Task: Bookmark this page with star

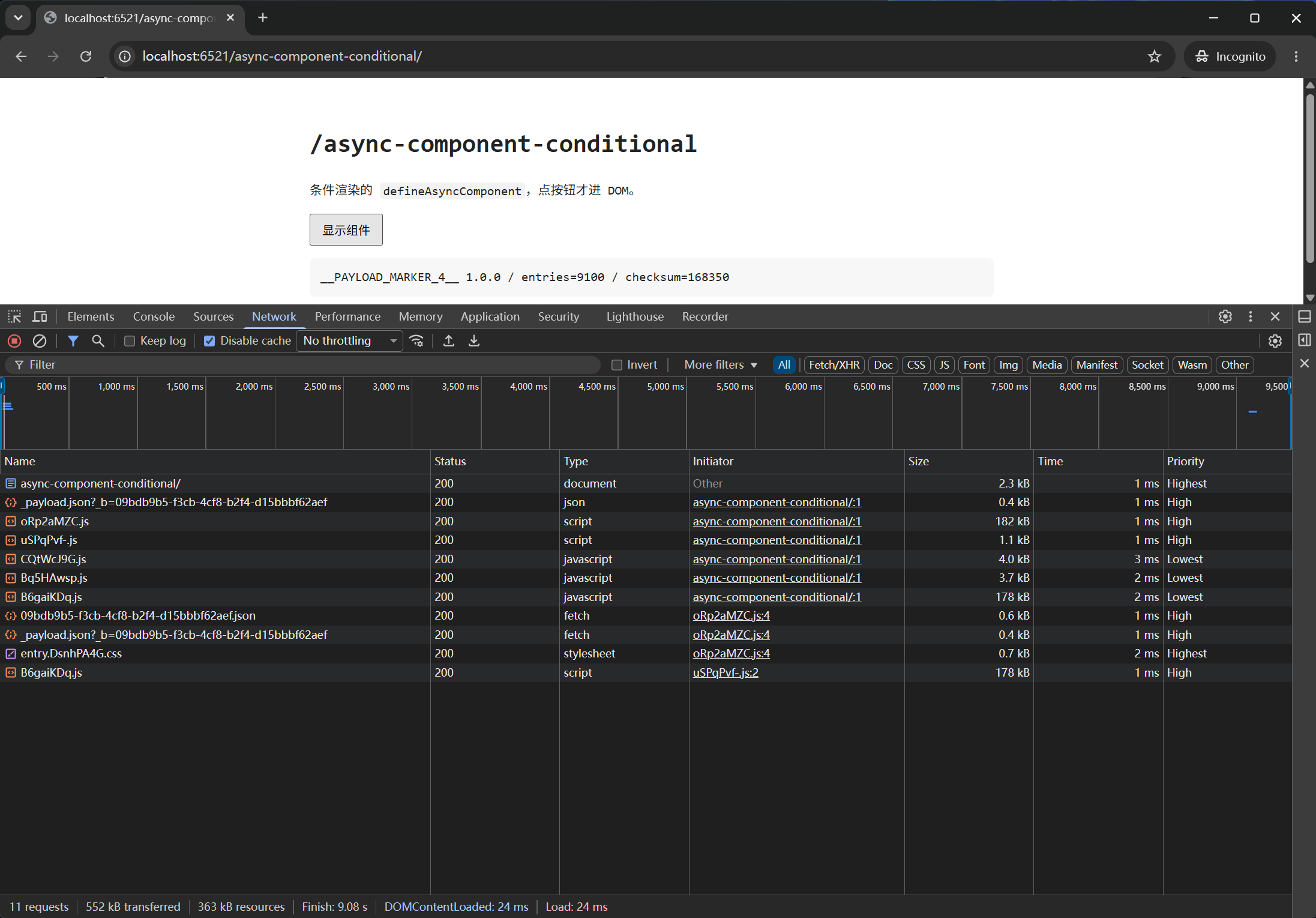Action: click(x=1155, y=56)
